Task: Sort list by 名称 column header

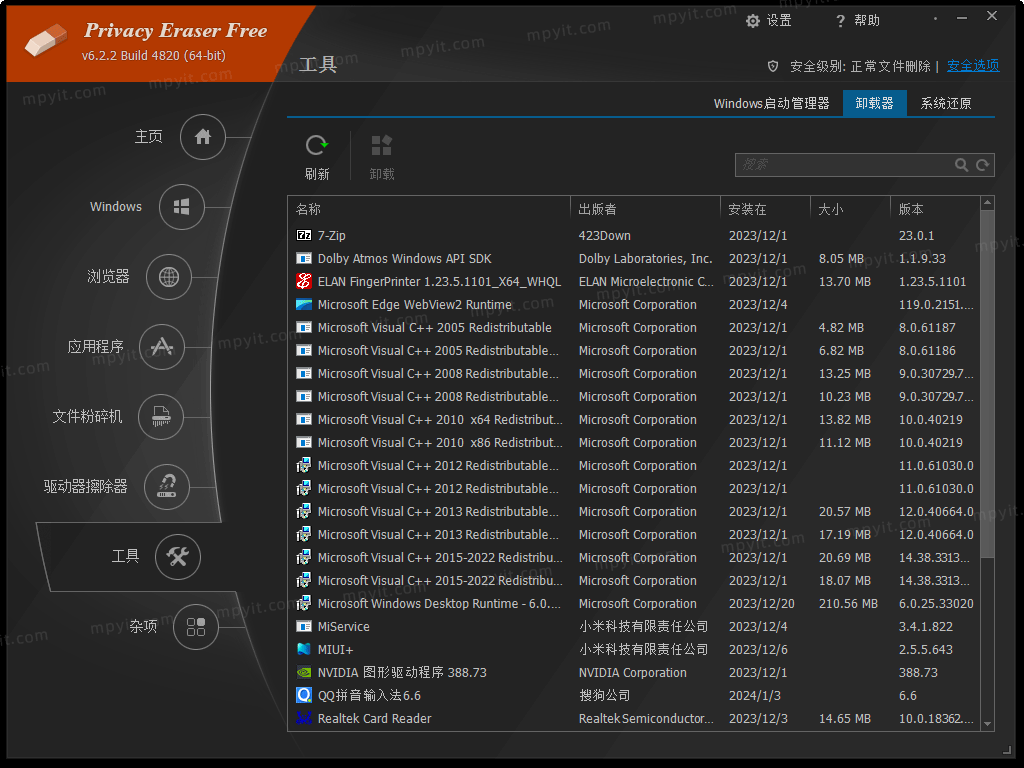Action: coord(429,209)
